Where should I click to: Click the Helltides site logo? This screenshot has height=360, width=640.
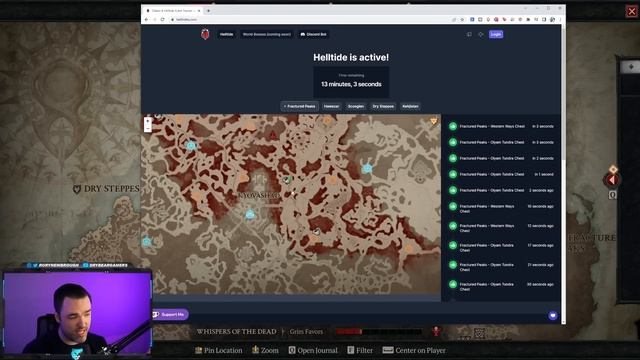click(205, 34)
